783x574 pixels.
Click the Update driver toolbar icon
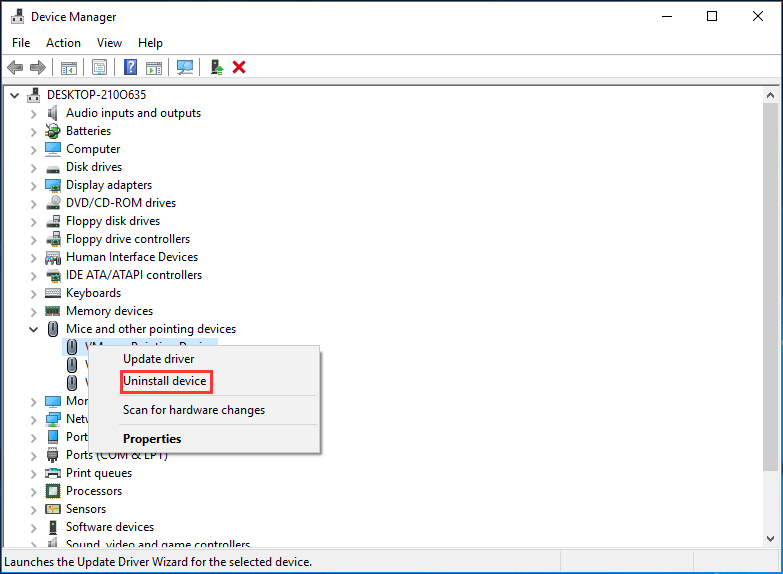coord(216,67)
